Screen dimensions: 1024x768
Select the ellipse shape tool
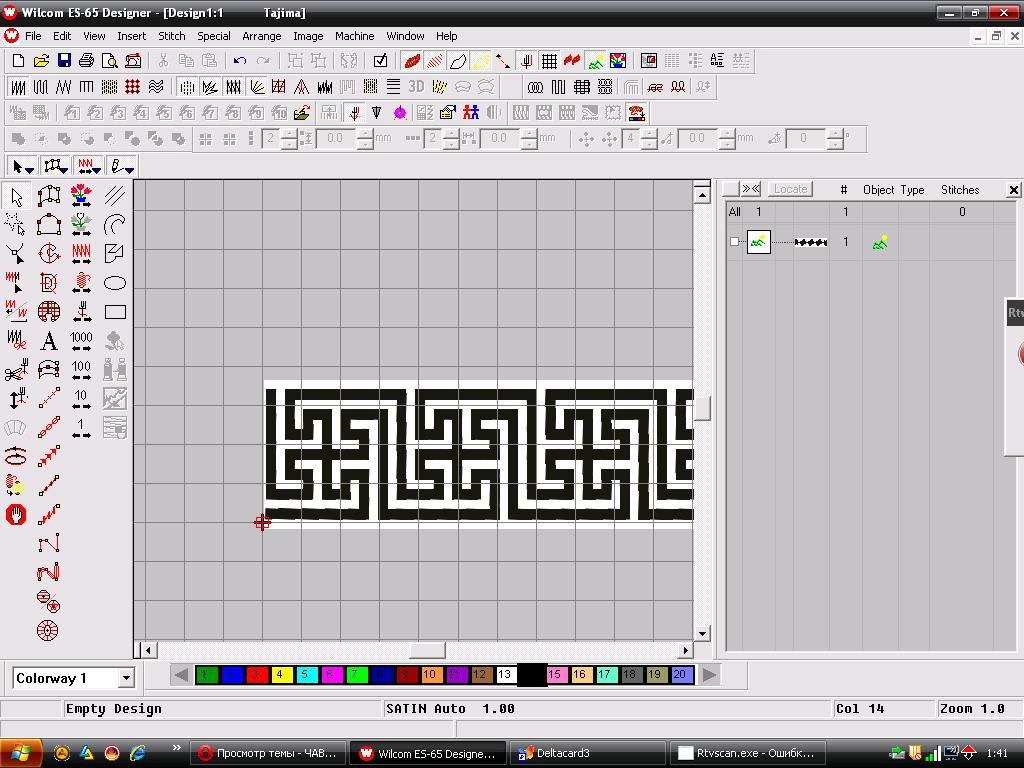coord(115,283)
